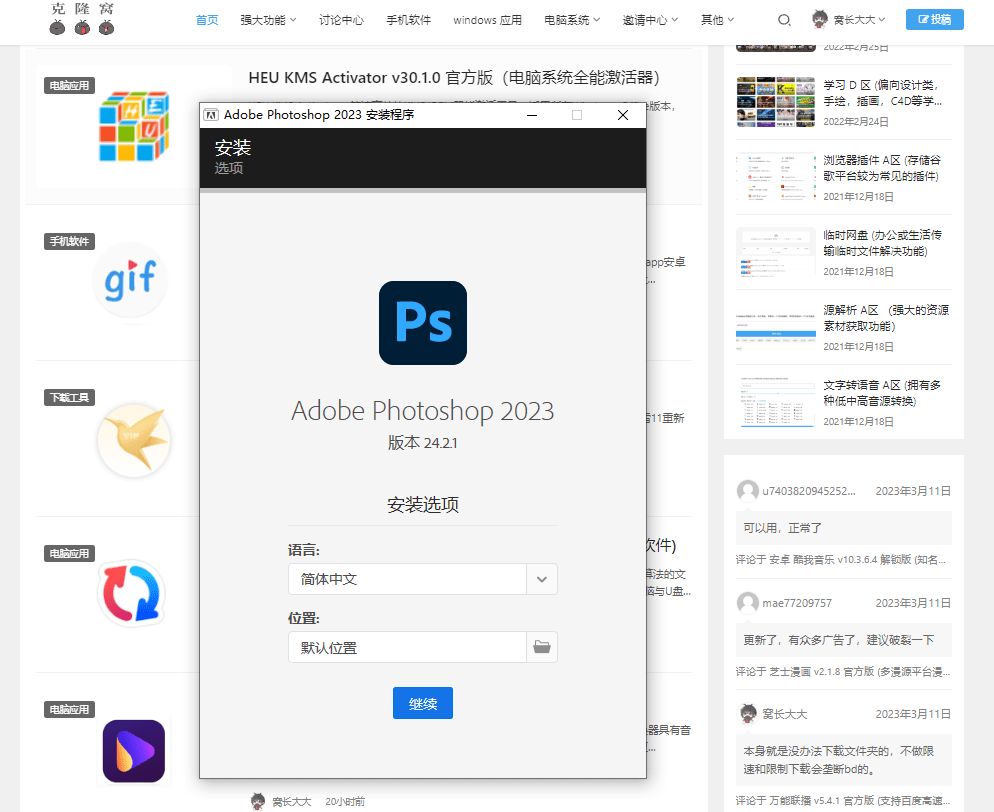Click the Photoshop Ps logo icon
The width and height of the screenshot is (994, 812).
[422, 323]
